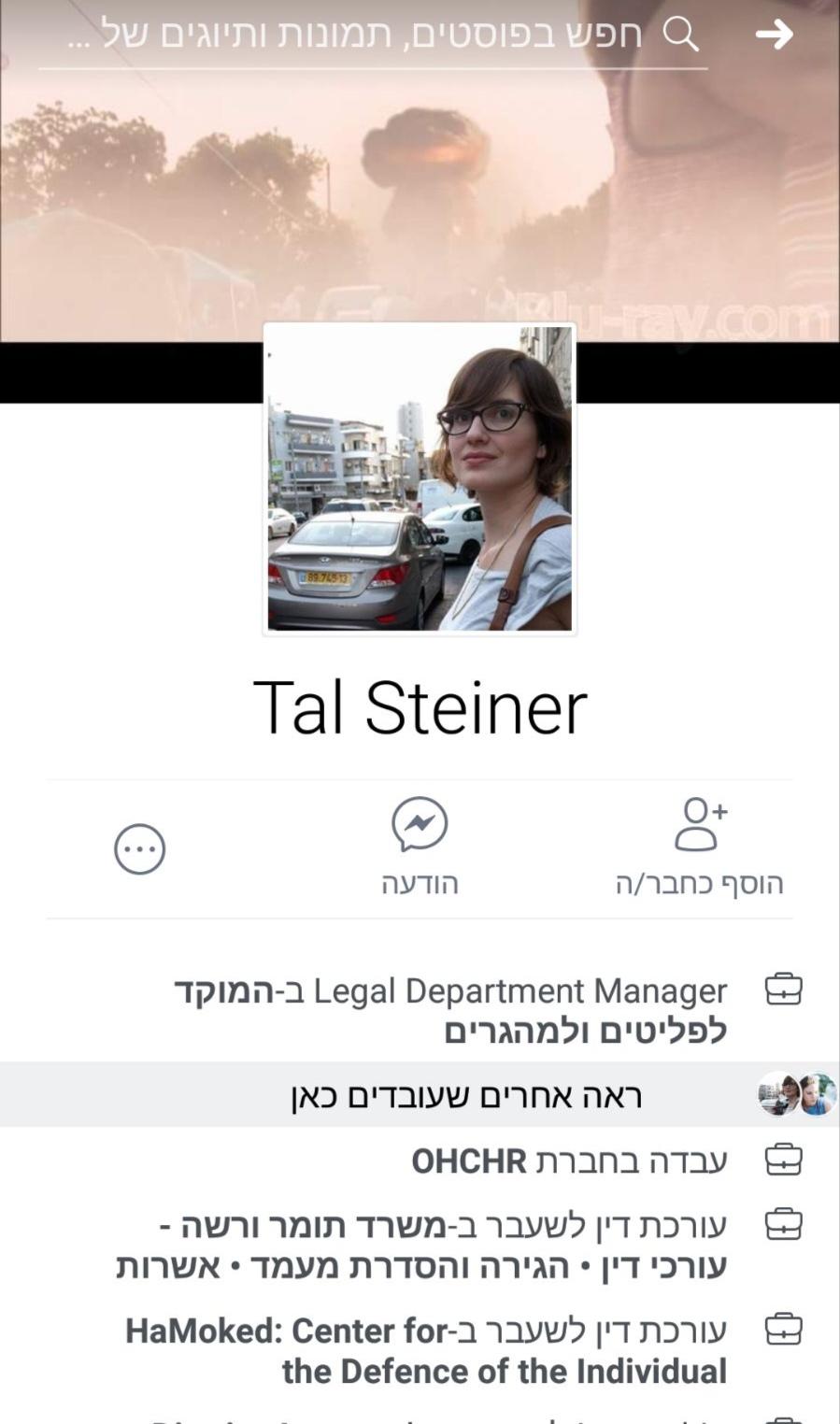Open the Messenger message icon
Image resolution: width=840 pixels, height=1424 pixels.
pyautogui.click(x=420, y=824)
